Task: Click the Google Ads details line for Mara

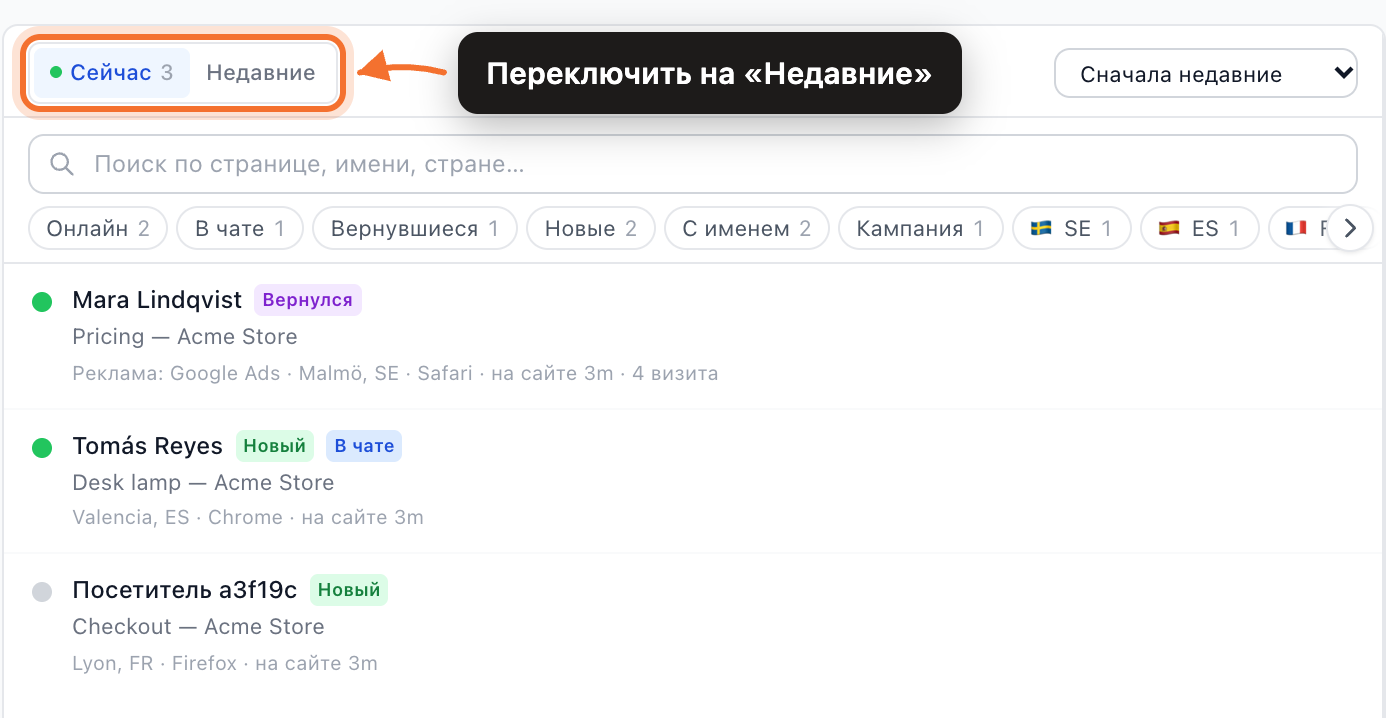Action: pos(395,374)
